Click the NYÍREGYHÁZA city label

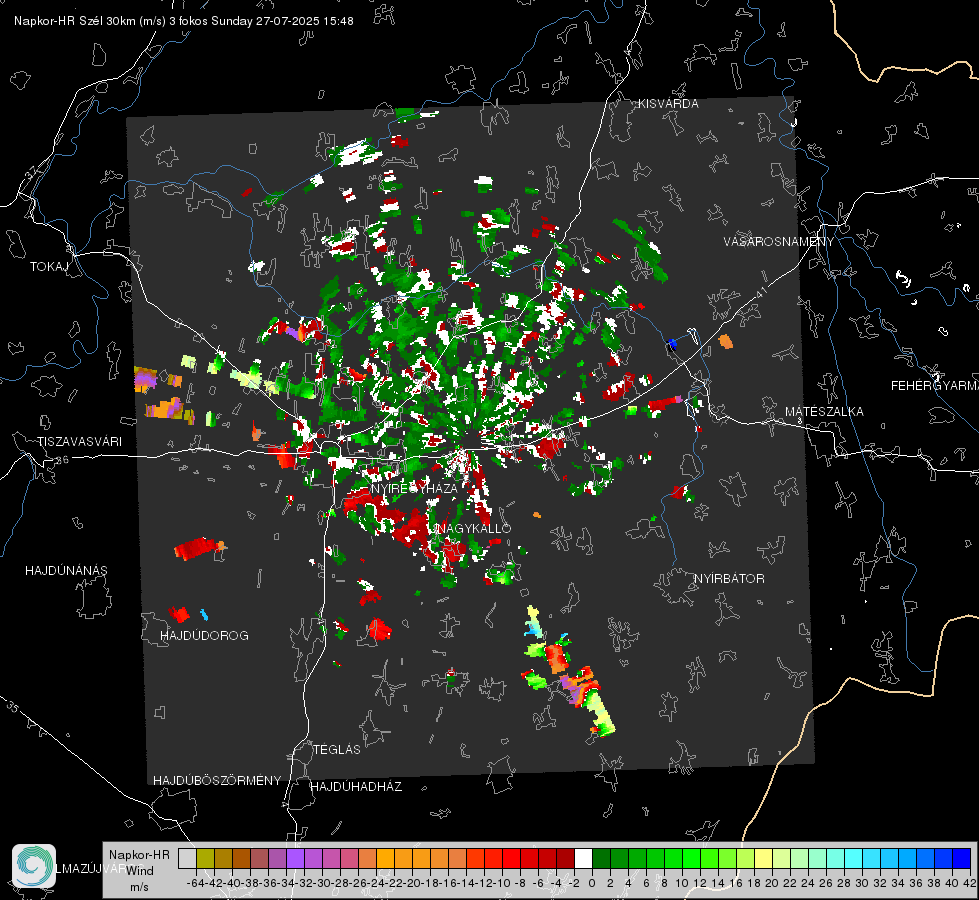(413, 488)
